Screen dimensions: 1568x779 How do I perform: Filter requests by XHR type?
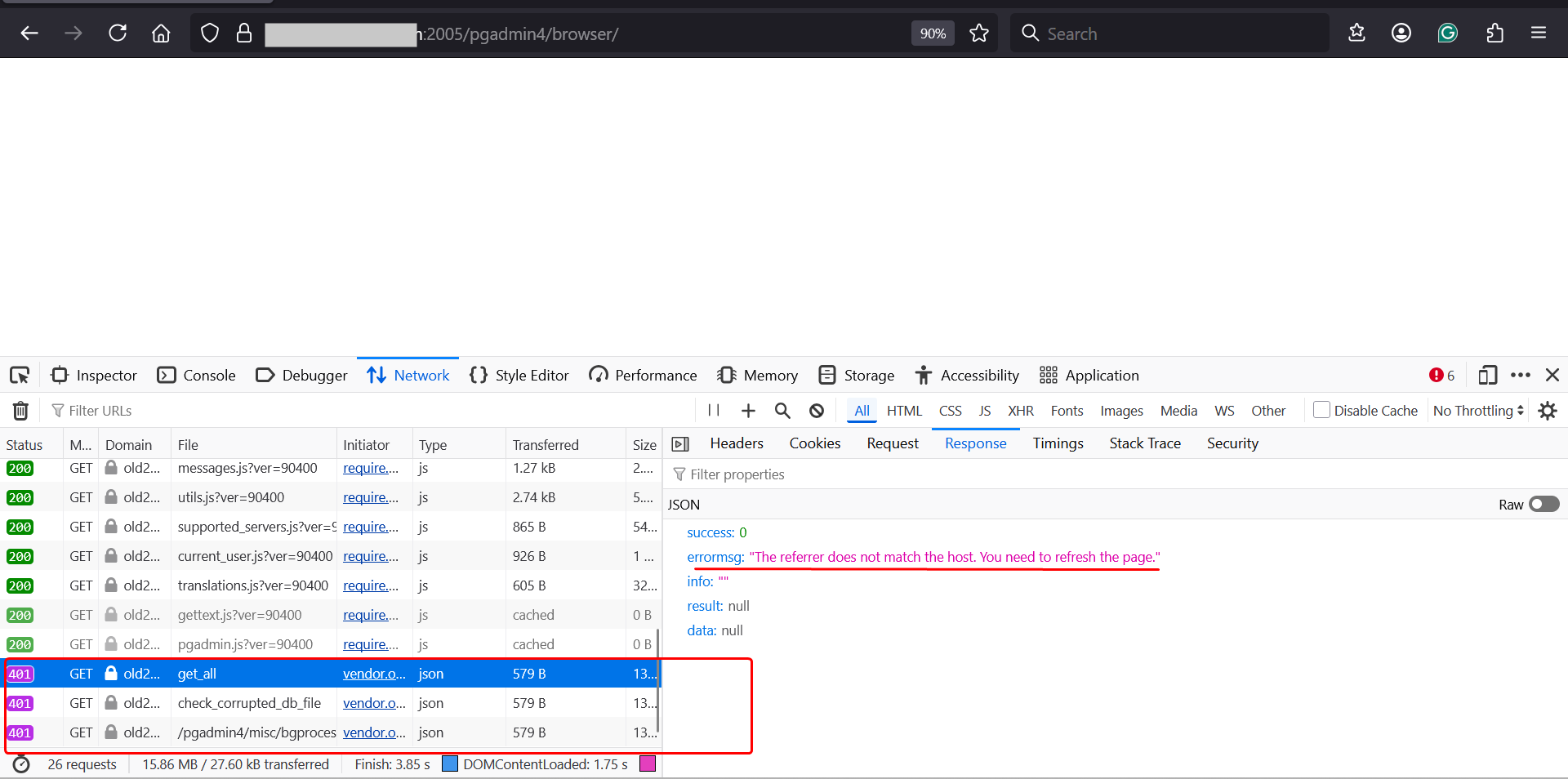point(1020,411)
